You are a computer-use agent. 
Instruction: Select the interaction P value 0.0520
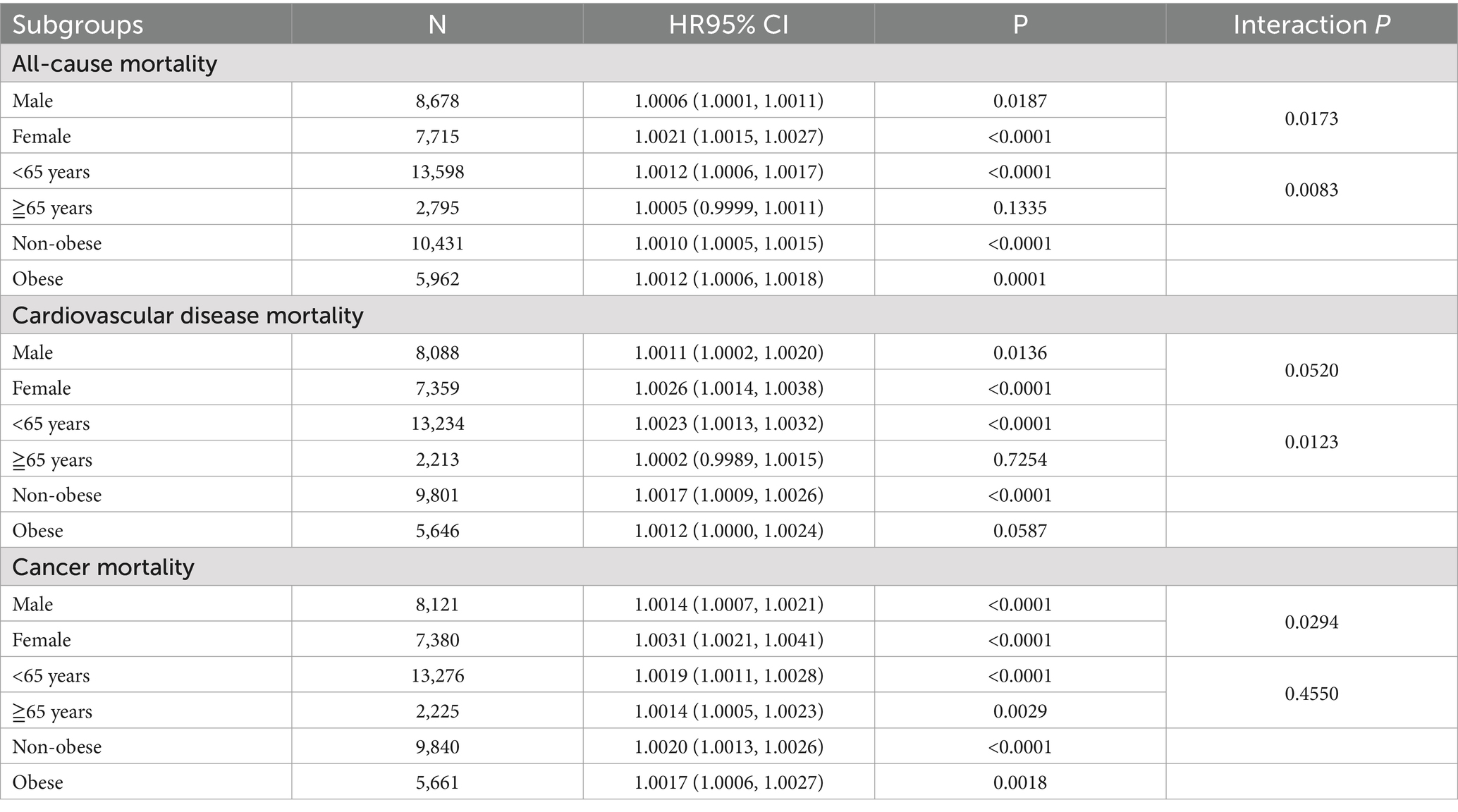pos(1311,370)
